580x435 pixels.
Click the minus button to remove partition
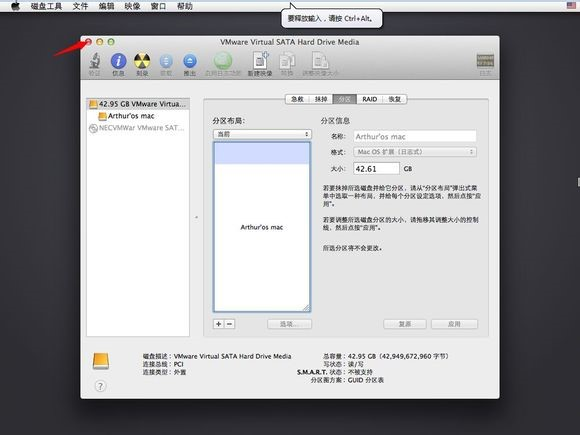coord(229,324)
